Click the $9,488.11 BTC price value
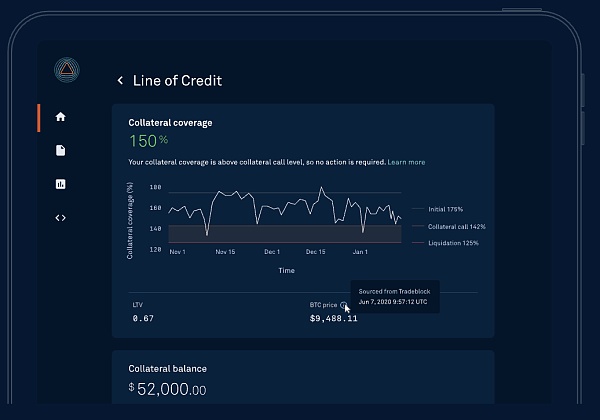The width and height of the screenshot is (600, 420). tap(334, 319)
